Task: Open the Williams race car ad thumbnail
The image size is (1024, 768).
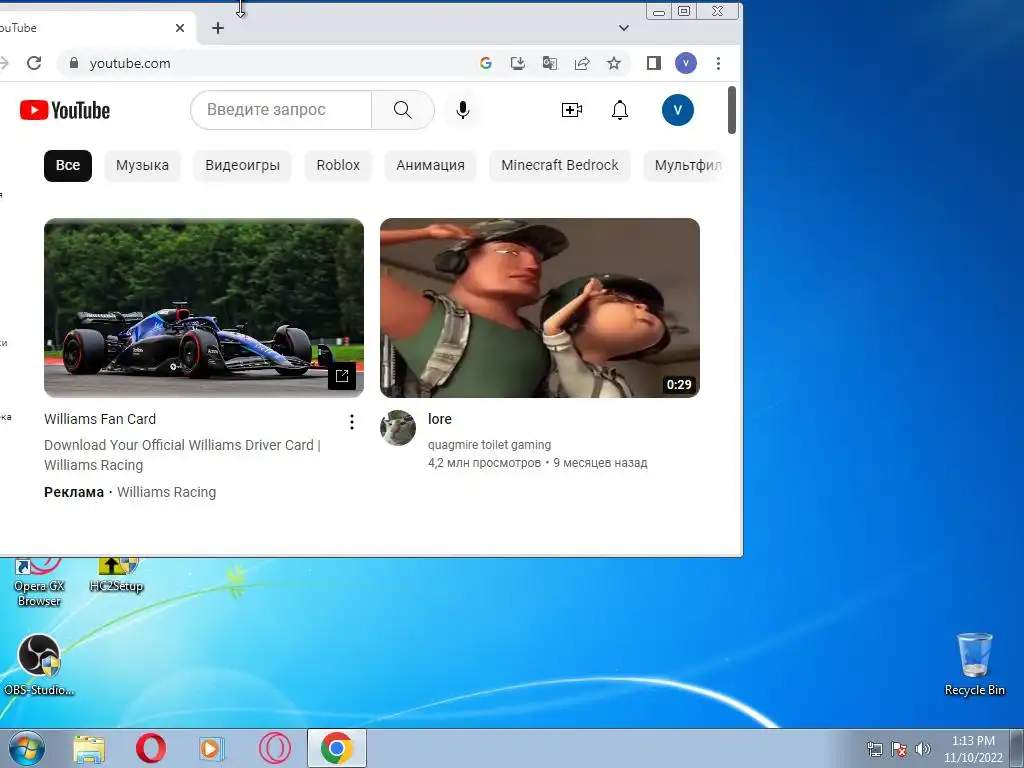Action: tap(204, 308)
